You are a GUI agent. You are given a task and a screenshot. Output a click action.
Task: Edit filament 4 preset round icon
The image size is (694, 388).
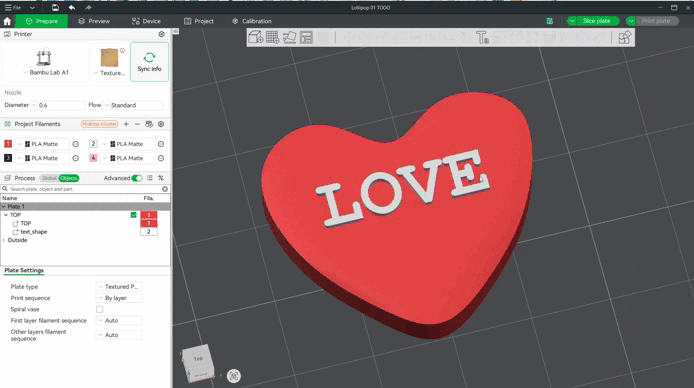click(161, 158)
